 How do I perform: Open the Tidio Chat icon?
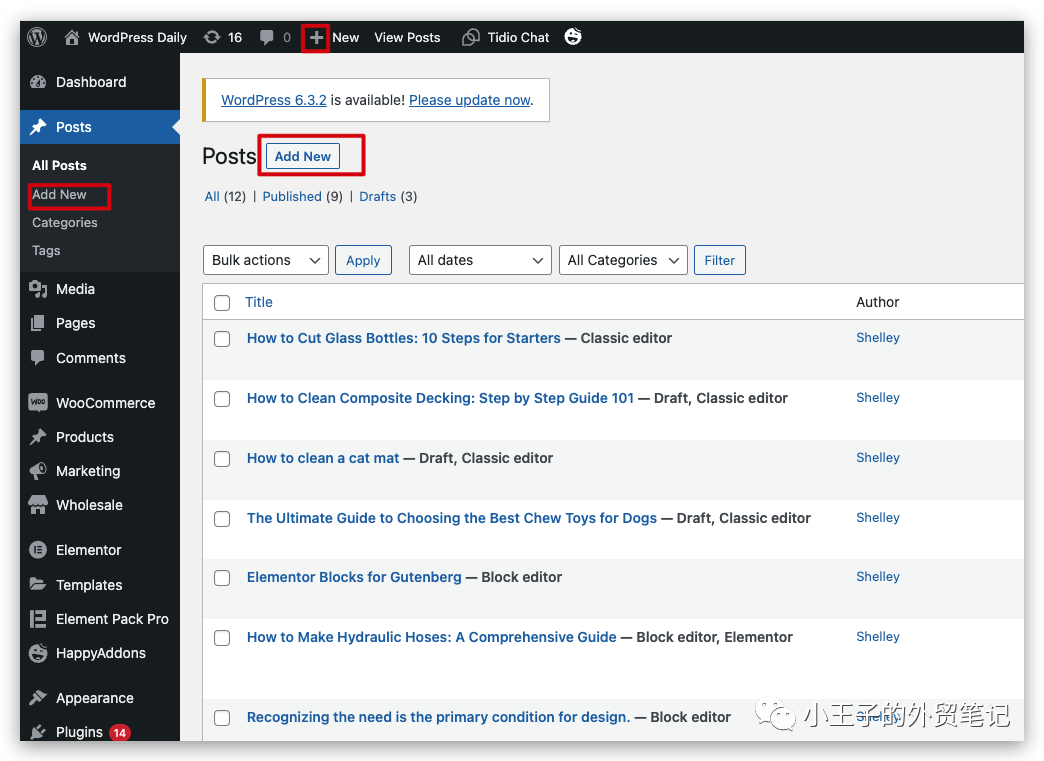(471, 37)
